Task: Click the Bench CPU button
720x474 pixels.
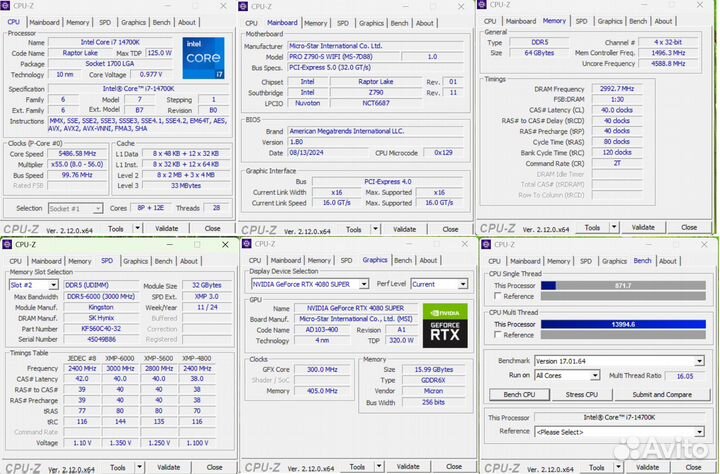Action: (519, 395)
